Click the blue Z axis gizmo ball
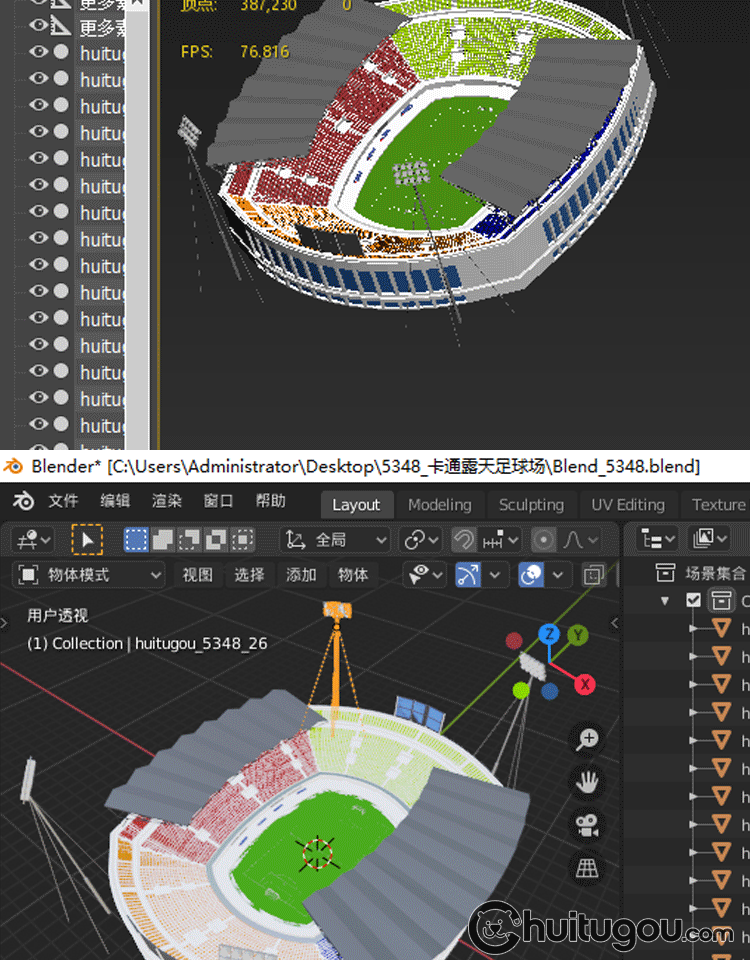750x960 pixels. tap(548, 634)
